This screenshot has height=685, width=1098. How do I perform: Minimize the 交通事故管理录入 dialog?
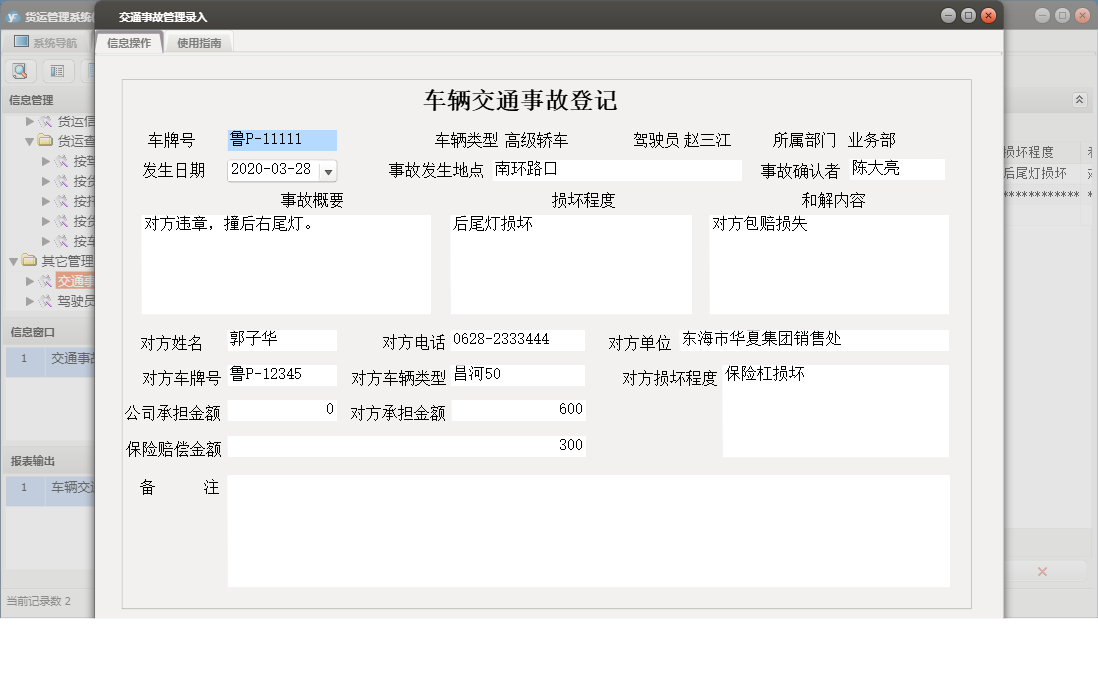click(x=948, y=15)
